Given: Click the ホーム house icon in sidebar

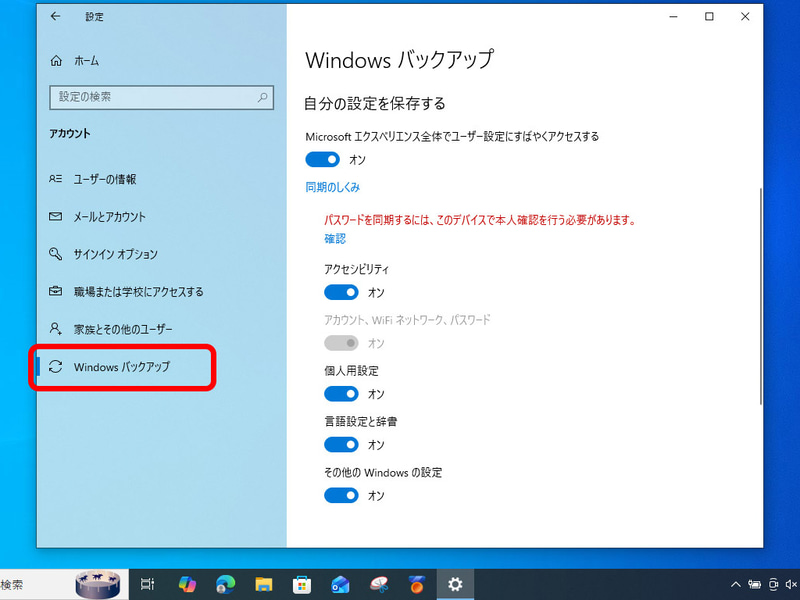Looking at the screenshot, I should (x=58, y=60).
